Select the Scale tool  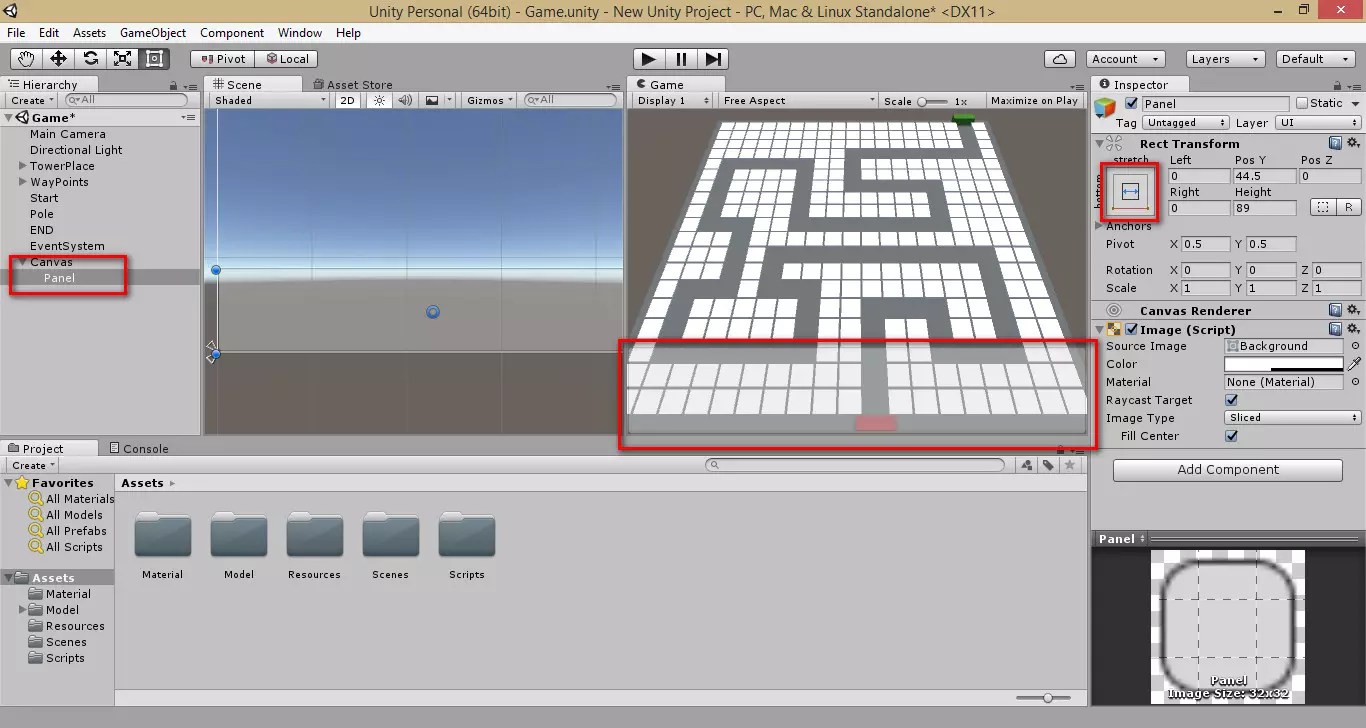click(x=123, y=59)
